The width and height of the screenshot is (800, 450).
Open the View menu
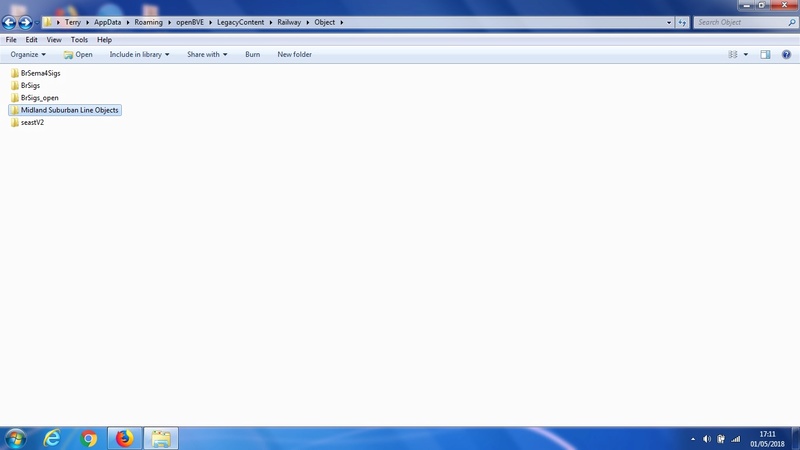54,40
